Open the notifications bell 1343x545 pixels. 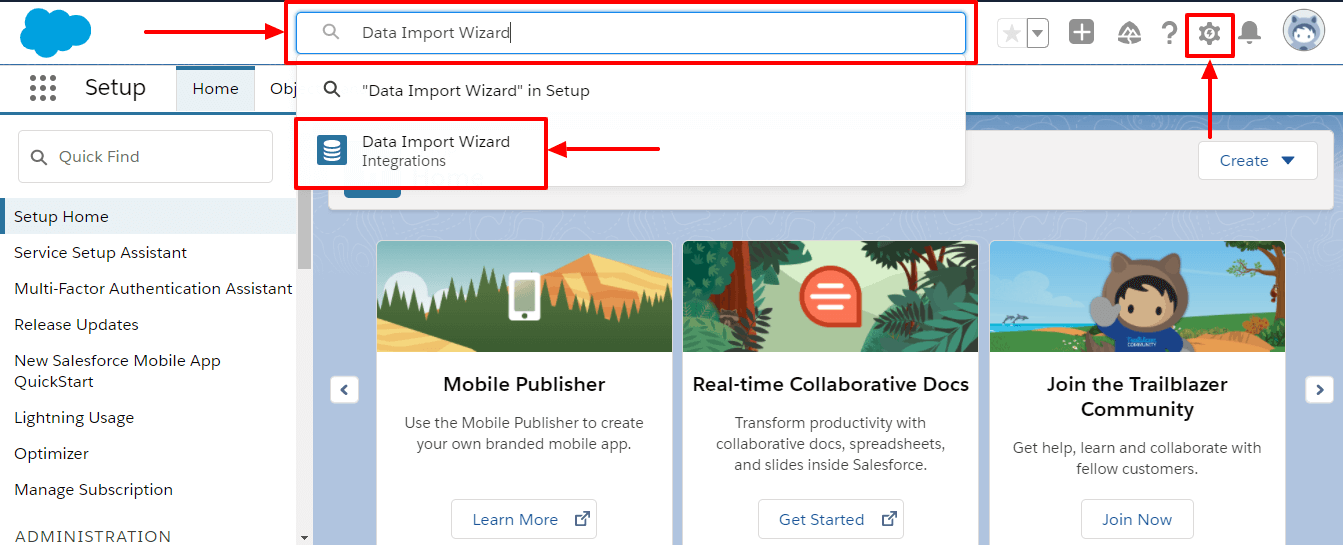1249,33
